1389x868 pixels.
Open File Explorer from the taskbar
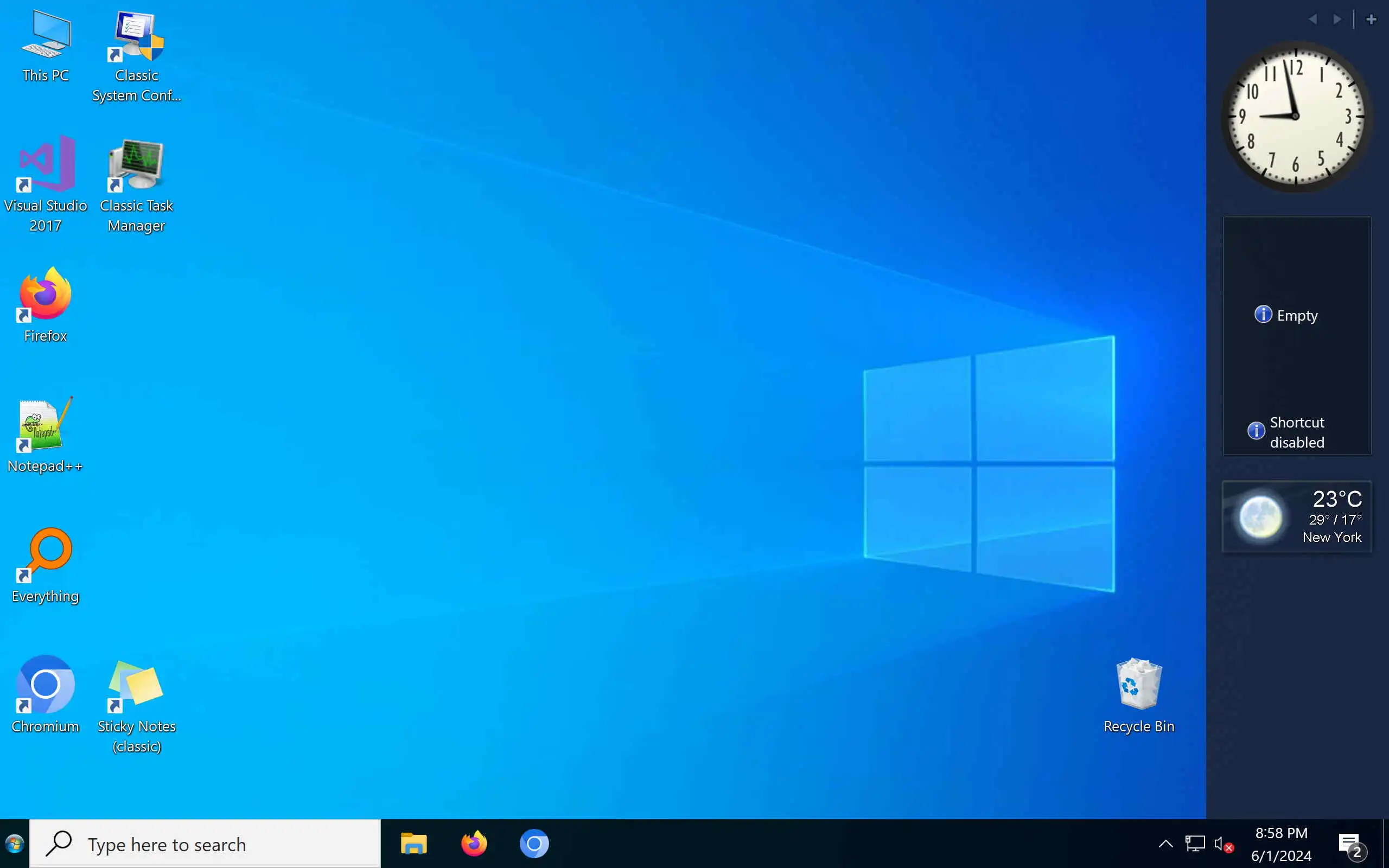pyautogui.click(x=413, y=844)
